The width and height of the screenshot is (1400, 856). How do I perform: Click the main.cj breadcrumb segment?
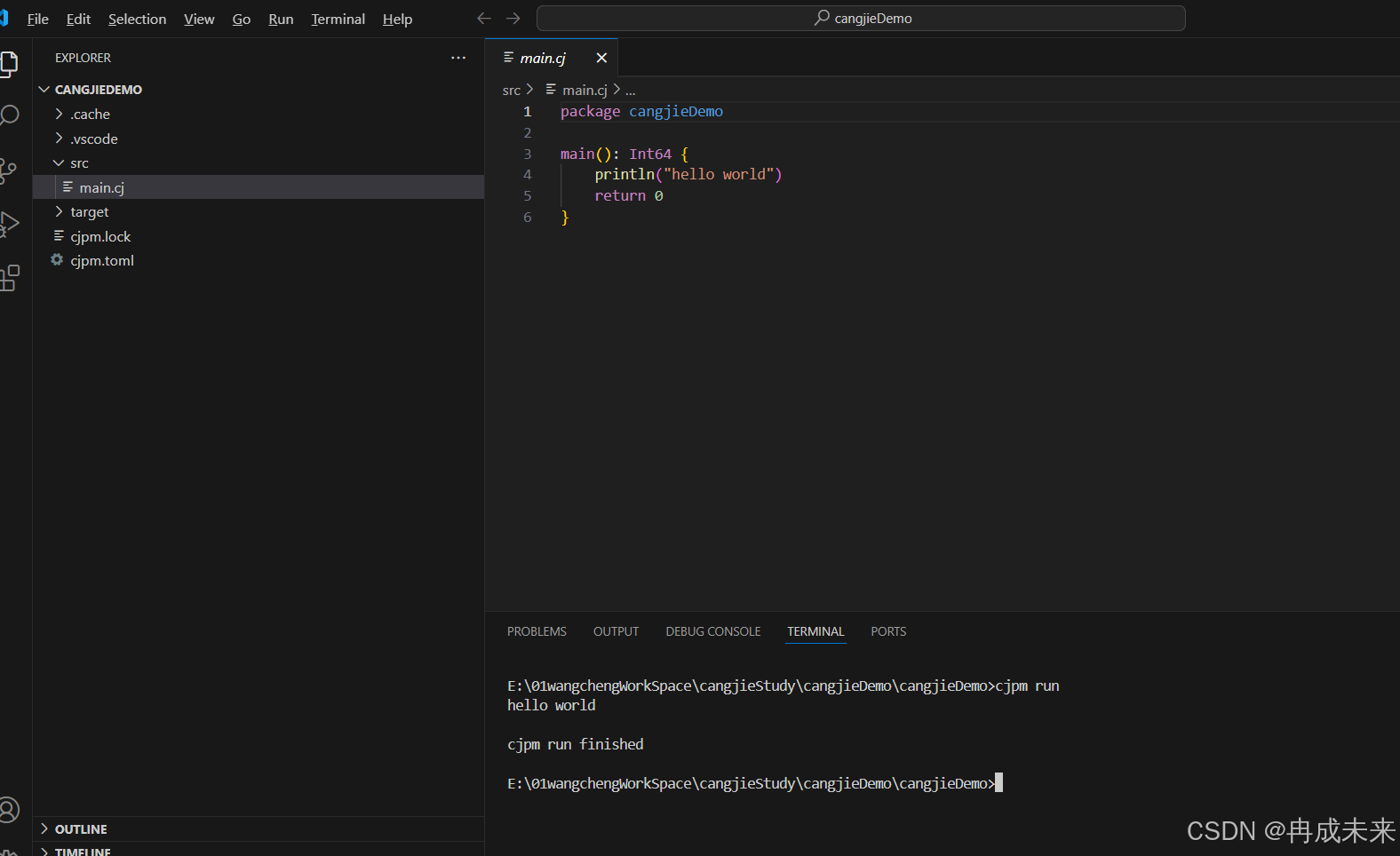(x=585, y=90)
